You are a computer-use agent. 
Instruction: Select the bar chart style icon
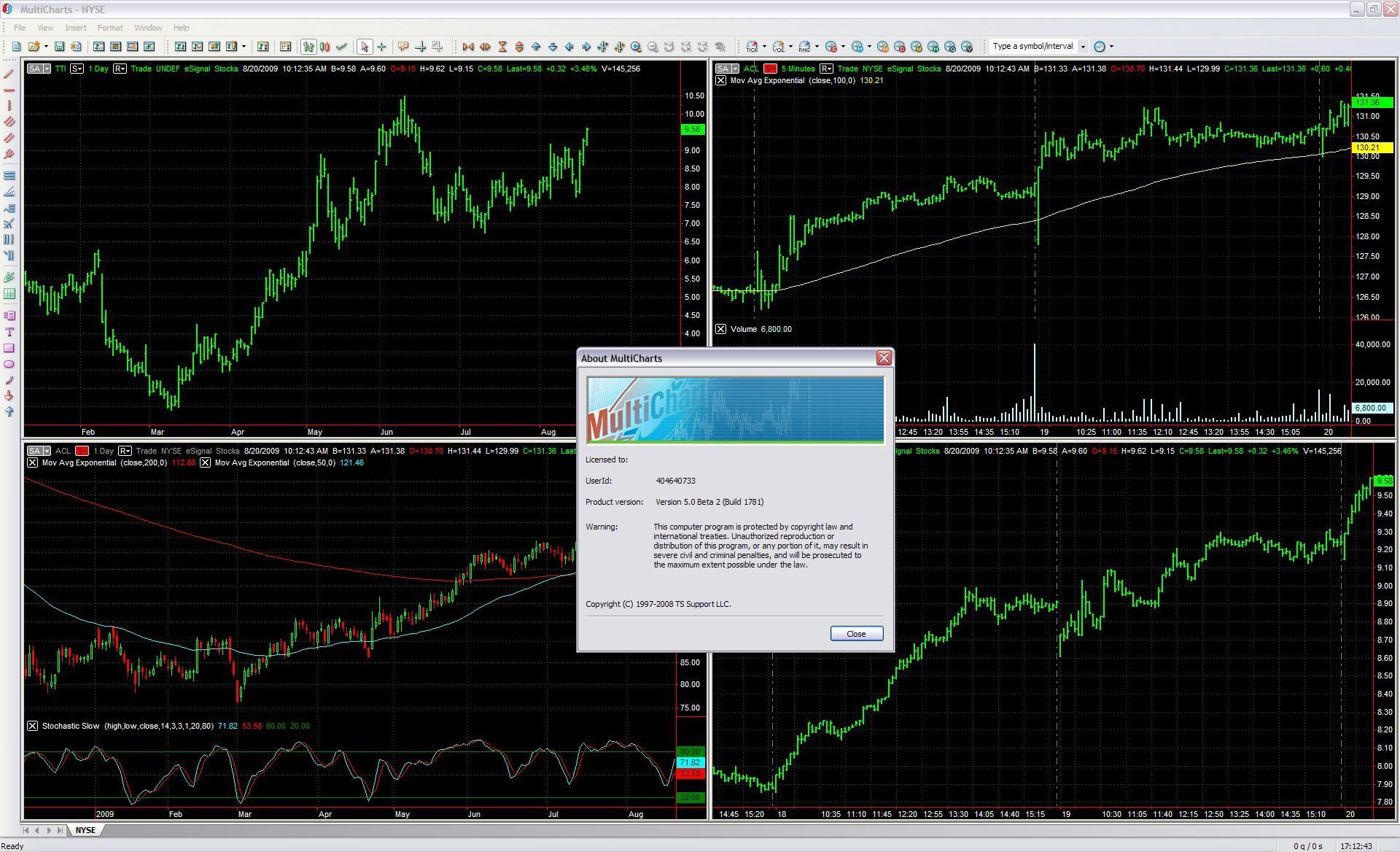[x=308, y=47]
